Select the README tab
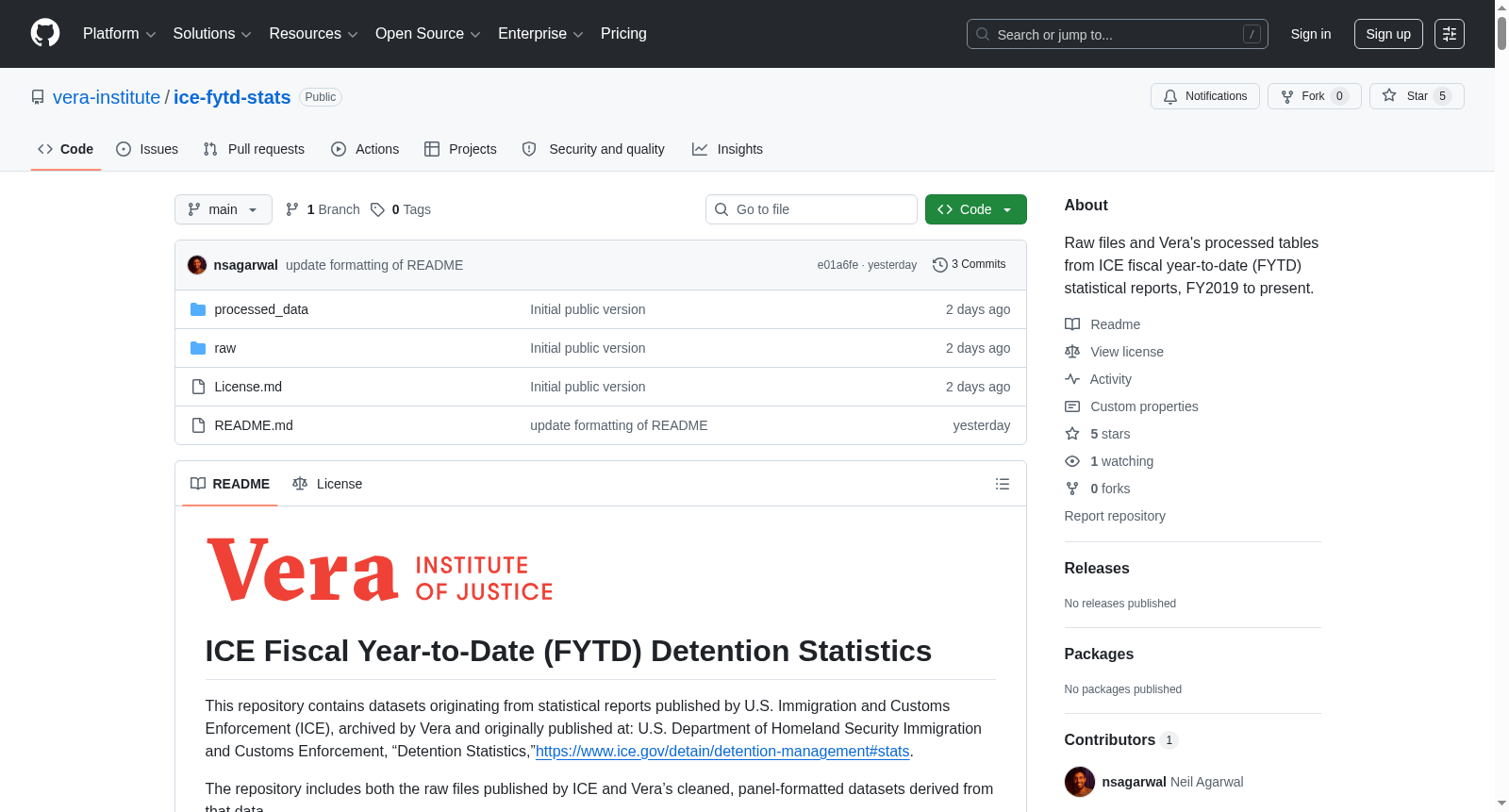 point(230,484)
